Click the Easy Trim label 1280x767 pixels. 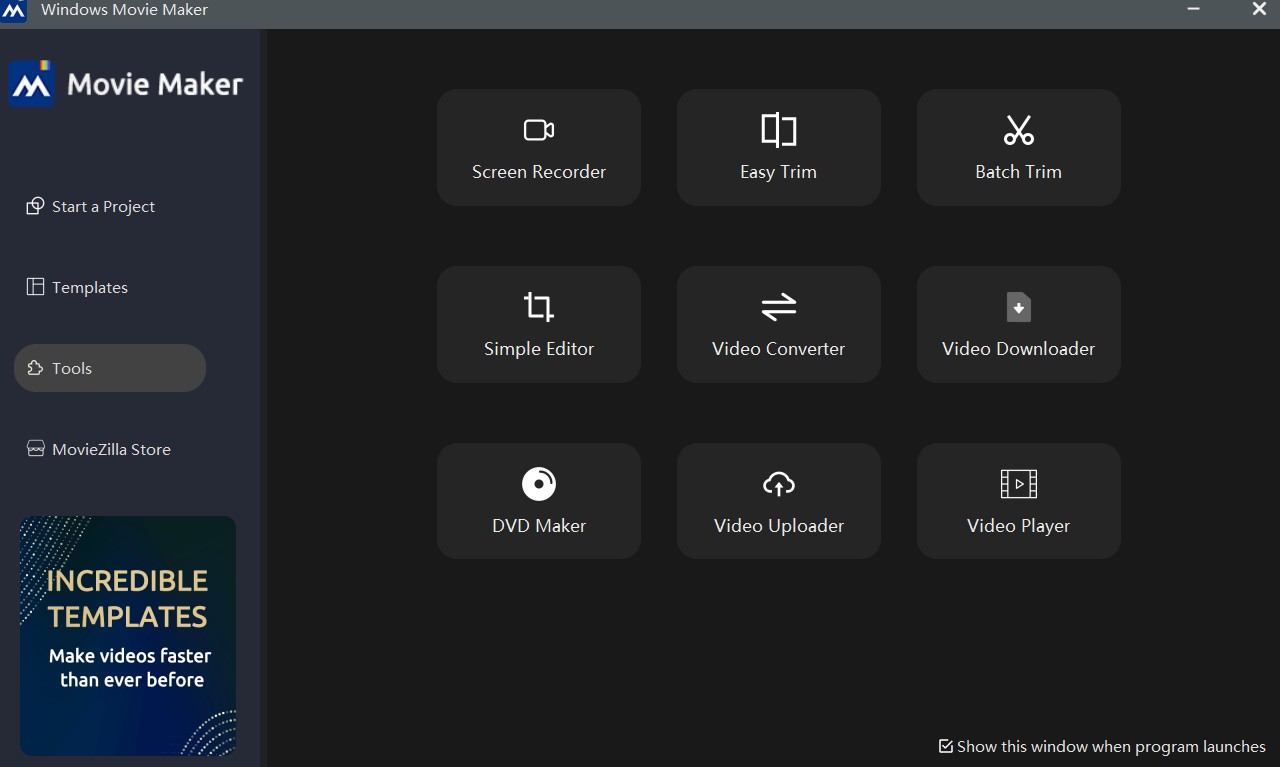[778, 172]
